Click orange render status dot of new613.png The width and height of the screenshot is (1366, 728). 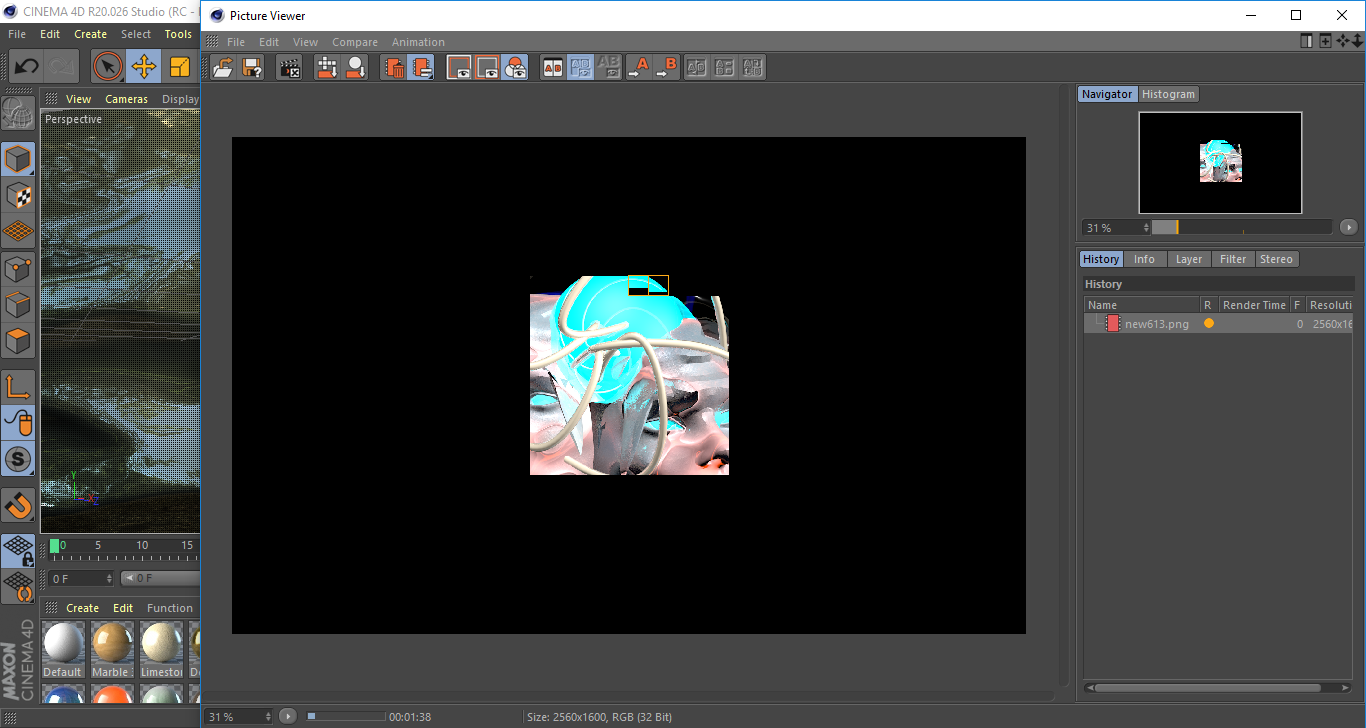point(1209,324)
